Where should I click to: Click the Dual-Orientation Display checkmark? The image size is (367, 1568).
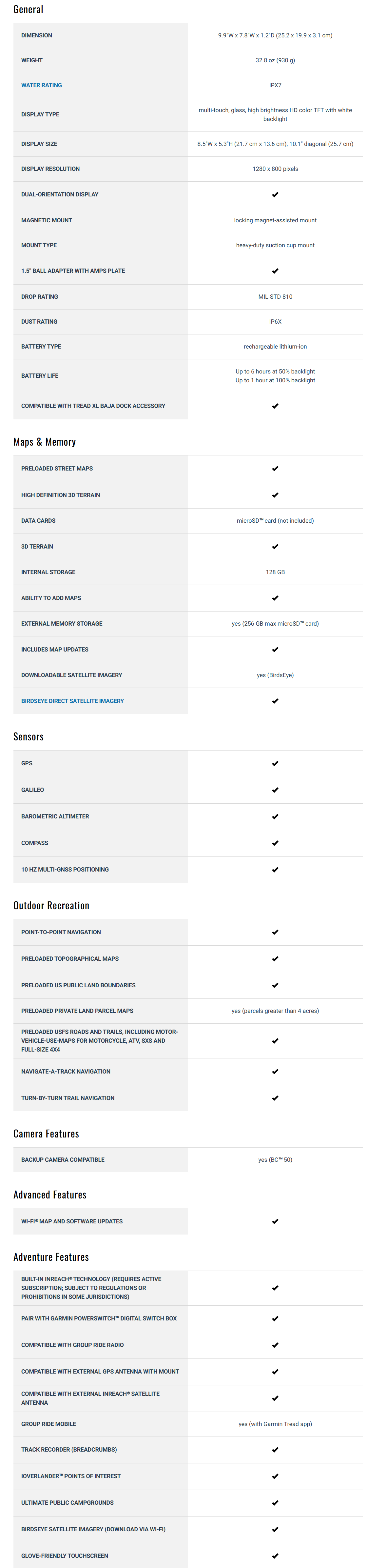point(275,195)
